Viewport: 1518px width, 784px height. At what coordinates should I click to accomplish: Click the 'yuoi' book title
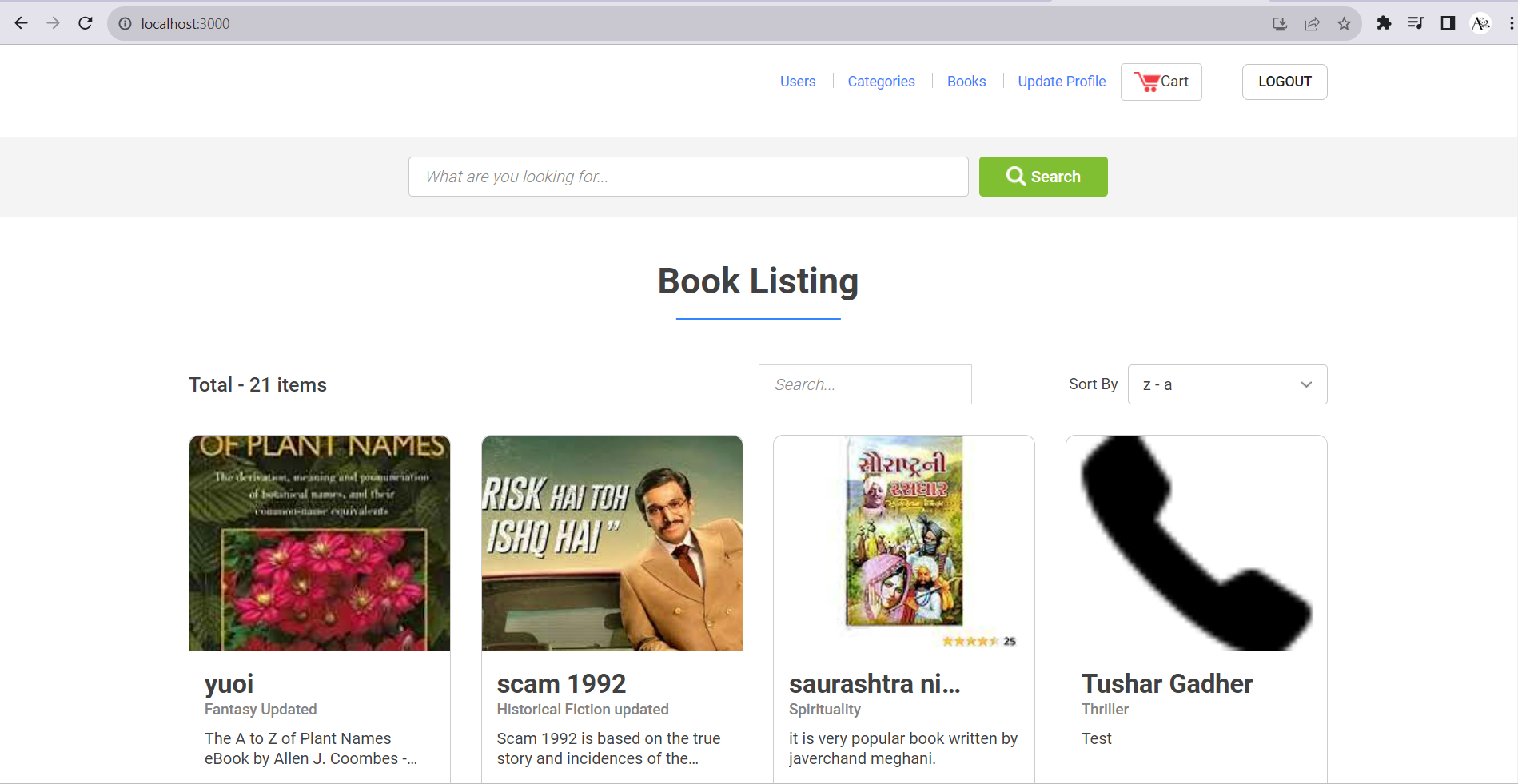coord(229,684)
